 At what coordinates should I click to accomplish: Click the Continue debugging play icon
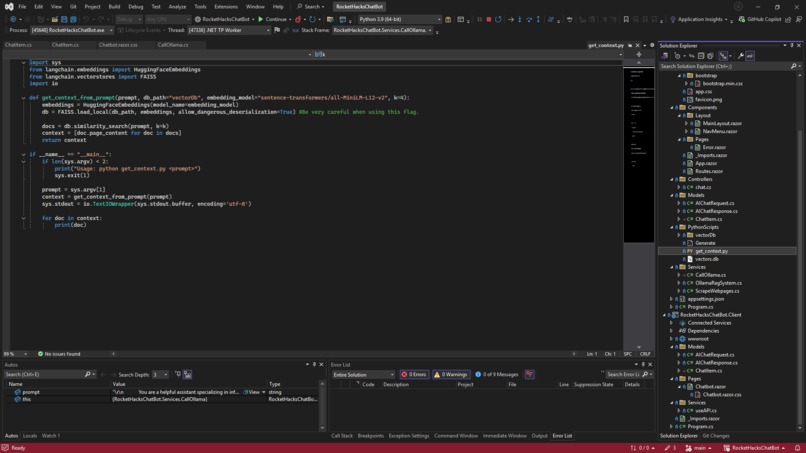[x=261, y=19]
